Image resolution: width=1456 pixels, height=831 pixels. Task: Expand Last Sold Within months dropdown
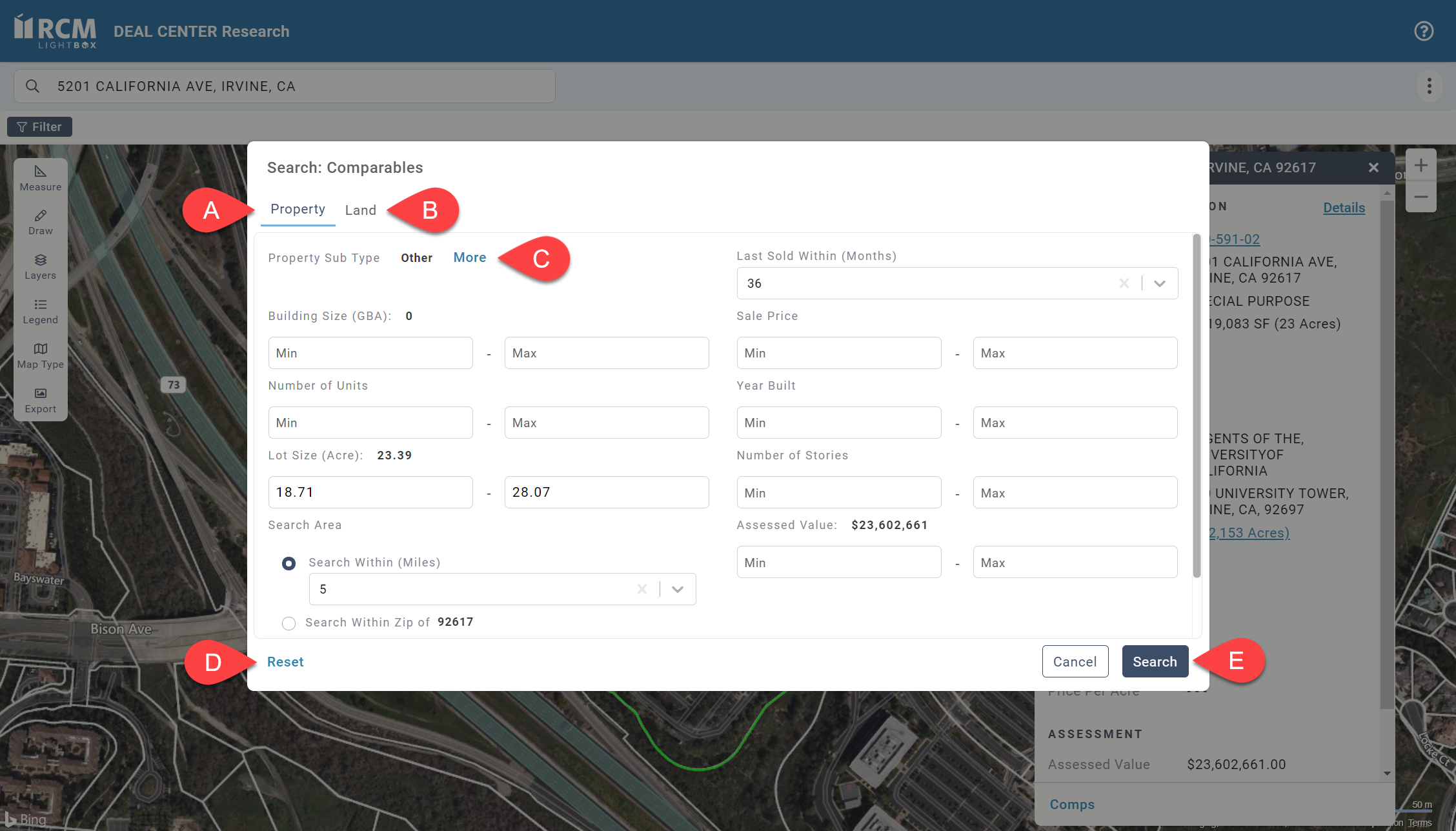[1160, 283]
